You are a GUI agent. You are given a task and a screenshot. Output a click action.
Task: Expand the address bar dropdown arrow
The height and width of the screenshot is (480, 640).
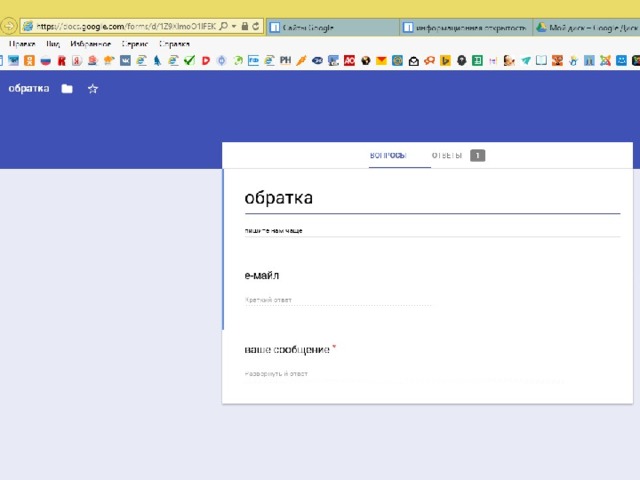tap(233, 25)
